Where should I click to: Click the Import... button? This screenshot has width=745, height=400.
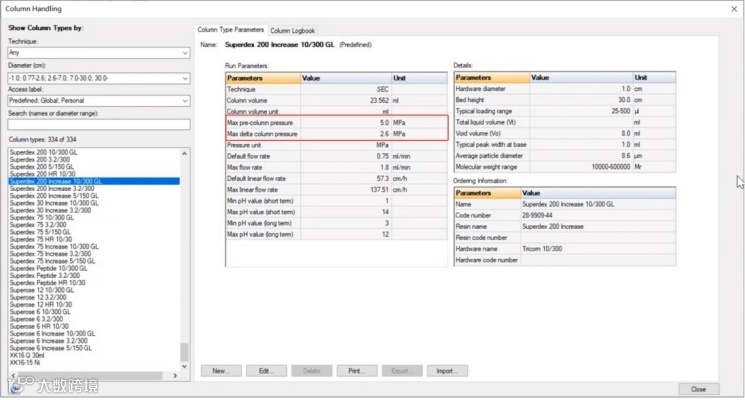tap(447, 371)
